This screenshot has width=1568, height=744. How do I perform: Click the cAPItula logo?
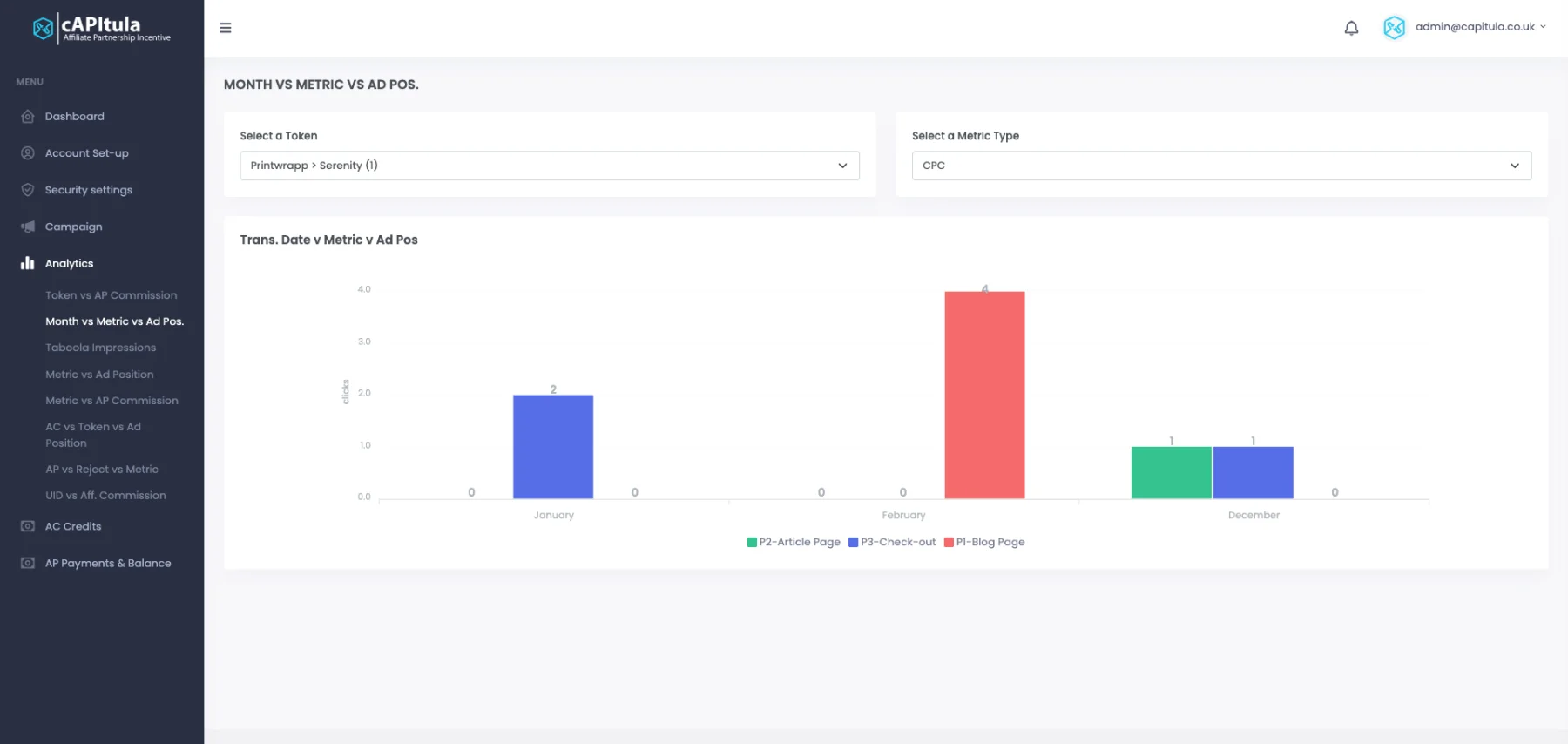pyautogui.click(x=102, y=28)
